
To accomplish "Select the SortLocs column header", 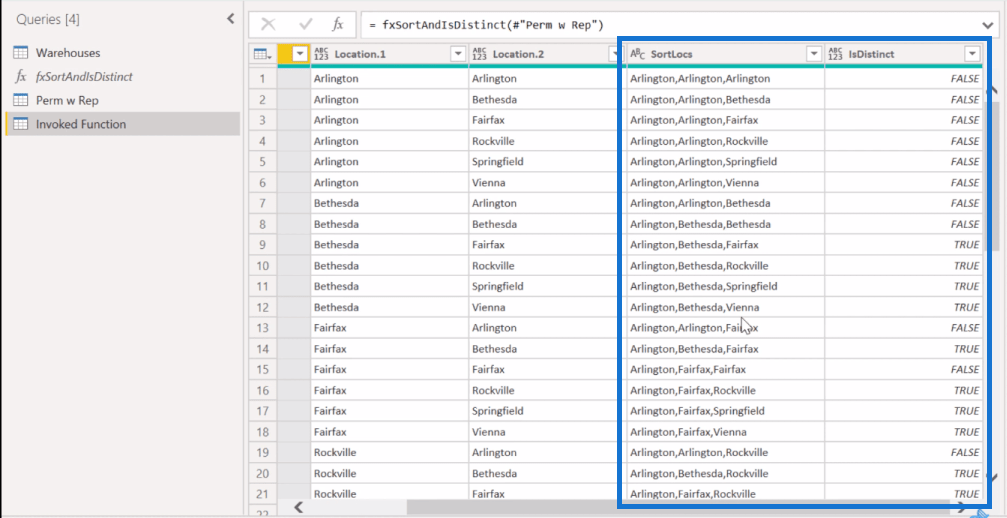I will [x=726, y=55].
